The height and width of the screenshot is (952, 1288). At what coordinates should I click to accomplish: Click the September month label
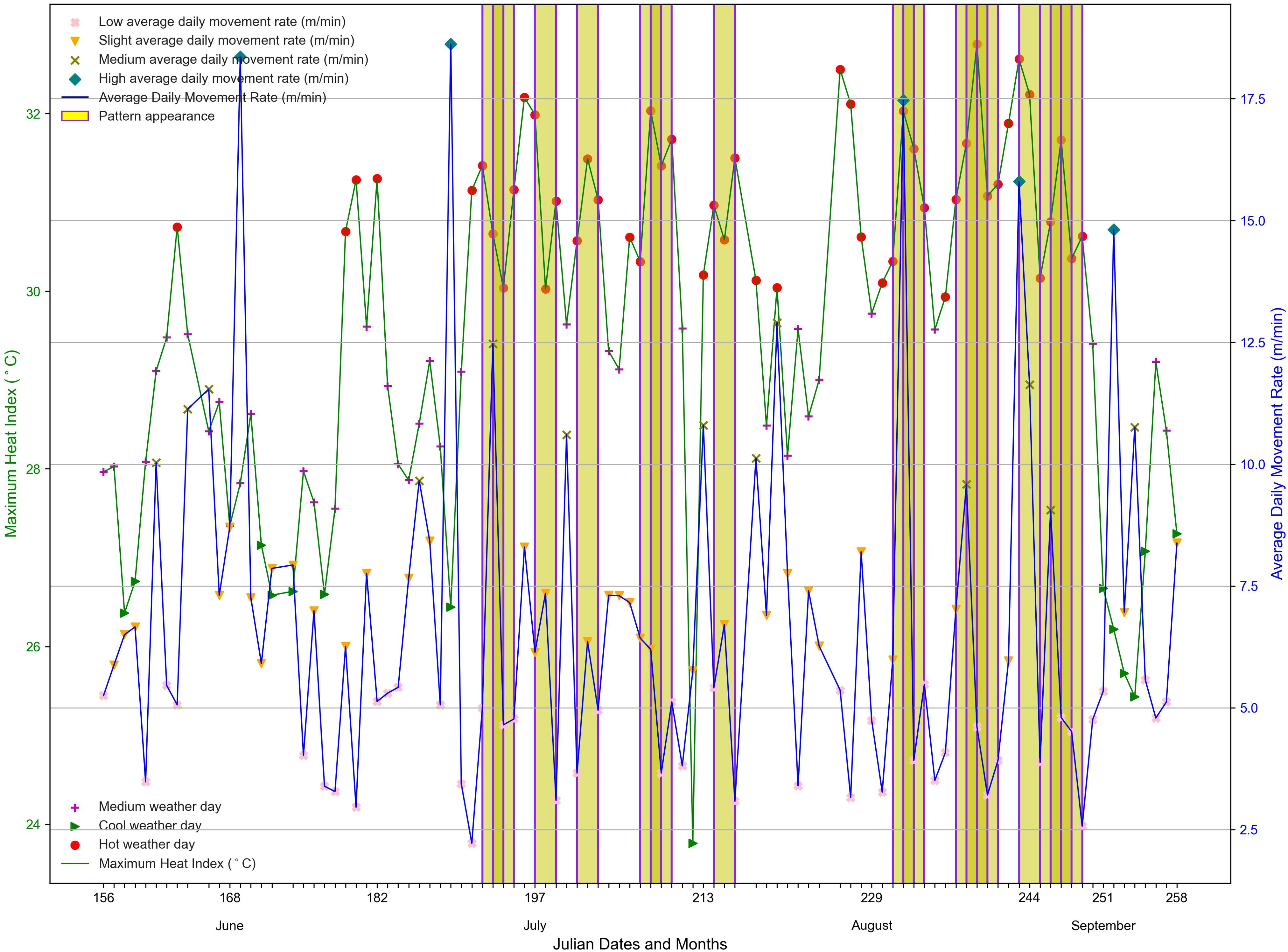coord(1103,926)
